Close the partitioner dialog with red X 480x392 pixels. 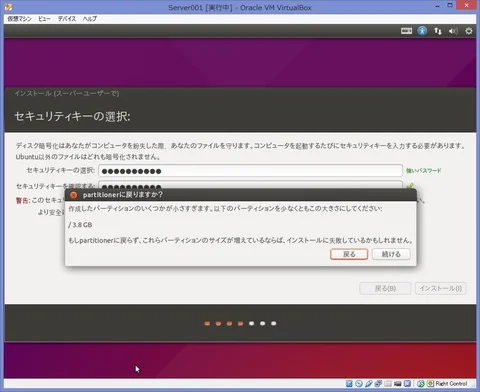(x=74, y=195)
